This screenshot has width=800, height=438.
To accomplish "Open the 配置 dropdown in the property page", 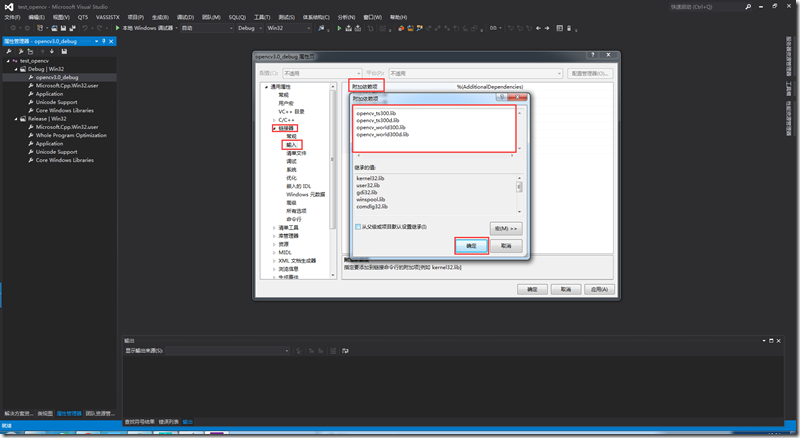I will coord(322,74).
